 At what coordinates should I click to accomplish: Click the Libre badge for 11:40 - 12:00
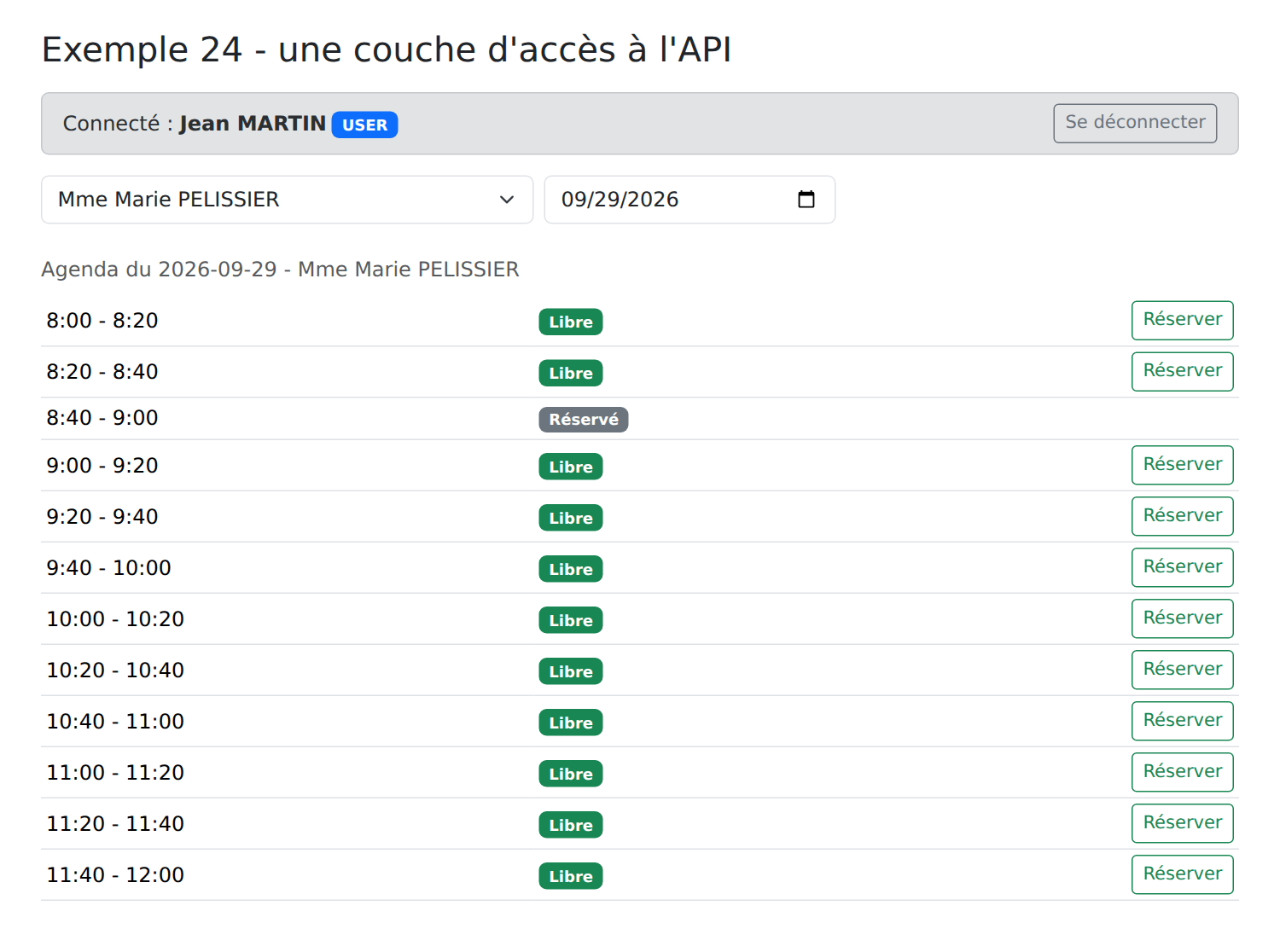tap(571, 876)
